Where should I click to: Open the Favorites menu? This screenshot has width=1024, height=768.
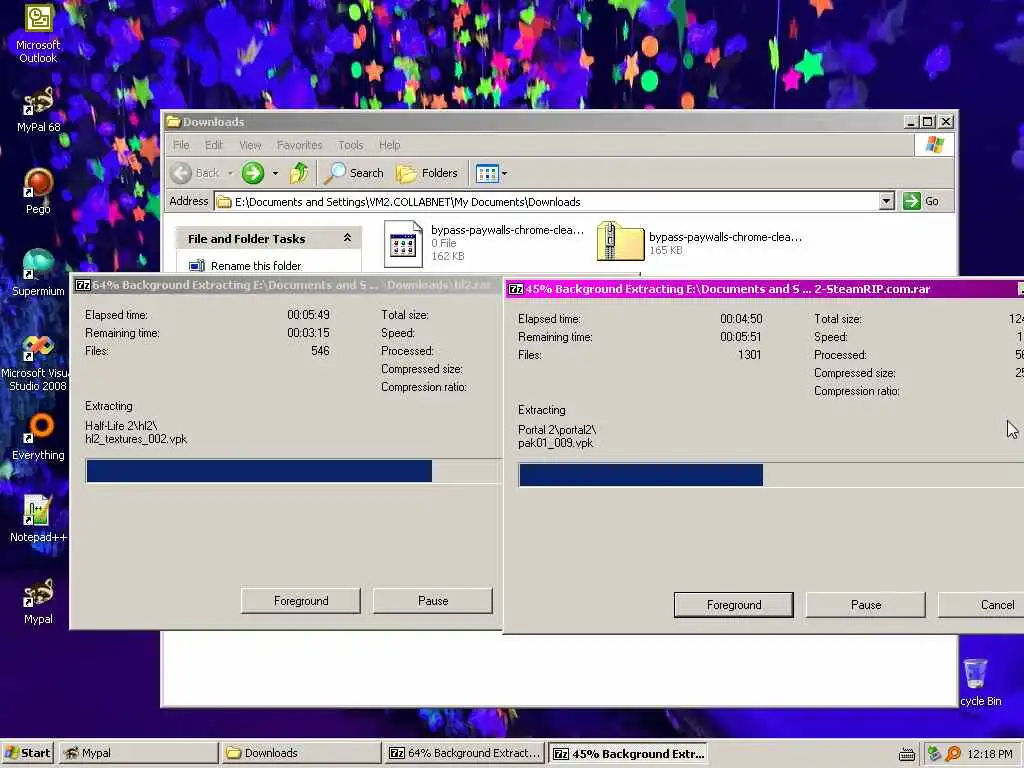[299, 145]
